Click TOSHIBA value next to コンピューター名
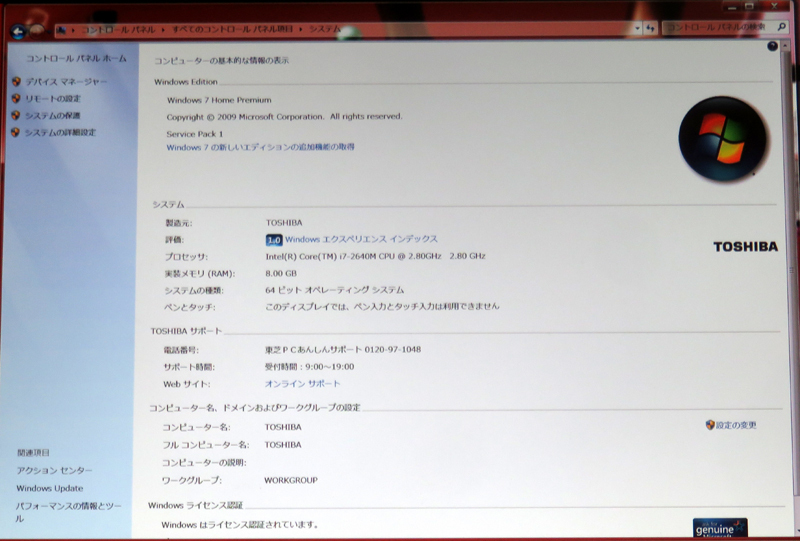Image resolution: width=800 pixels, height=541 pixels. (x=283, y=427)
